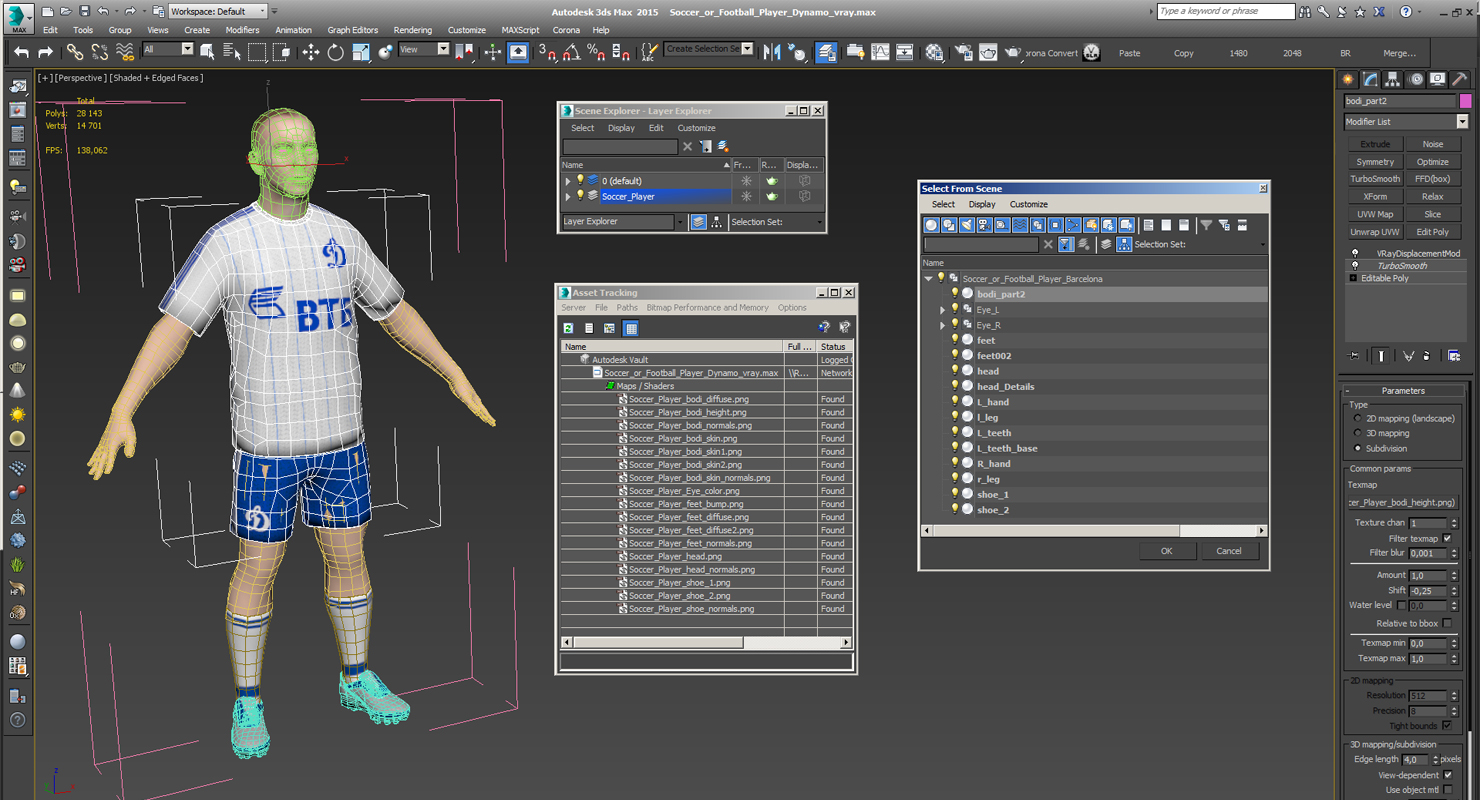This screenshot has width=1480, height=800.
Task: Click the Unwrap UVW button
Action: click(x=1375, y=232)
